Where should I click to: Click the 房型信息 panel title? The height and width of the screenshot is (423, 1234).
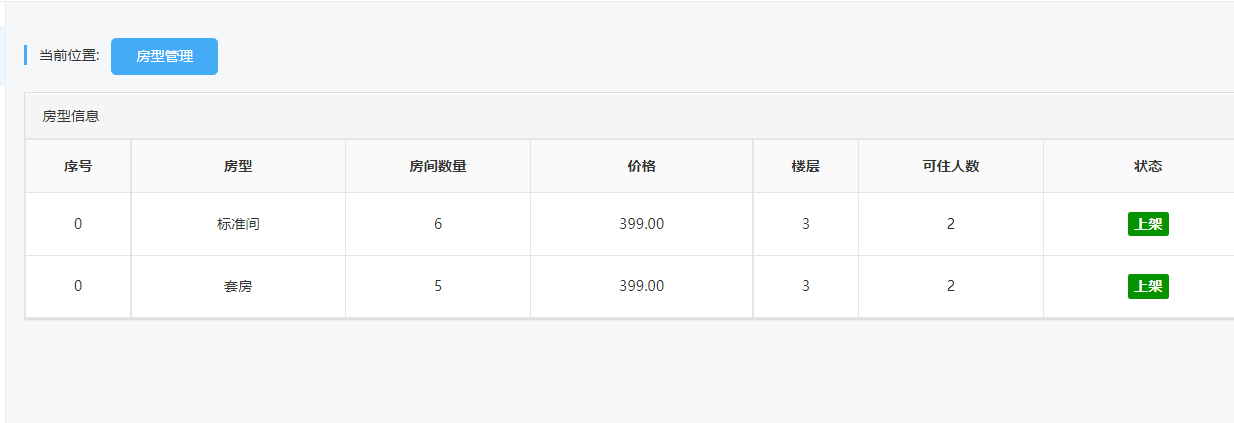[71, 116]
